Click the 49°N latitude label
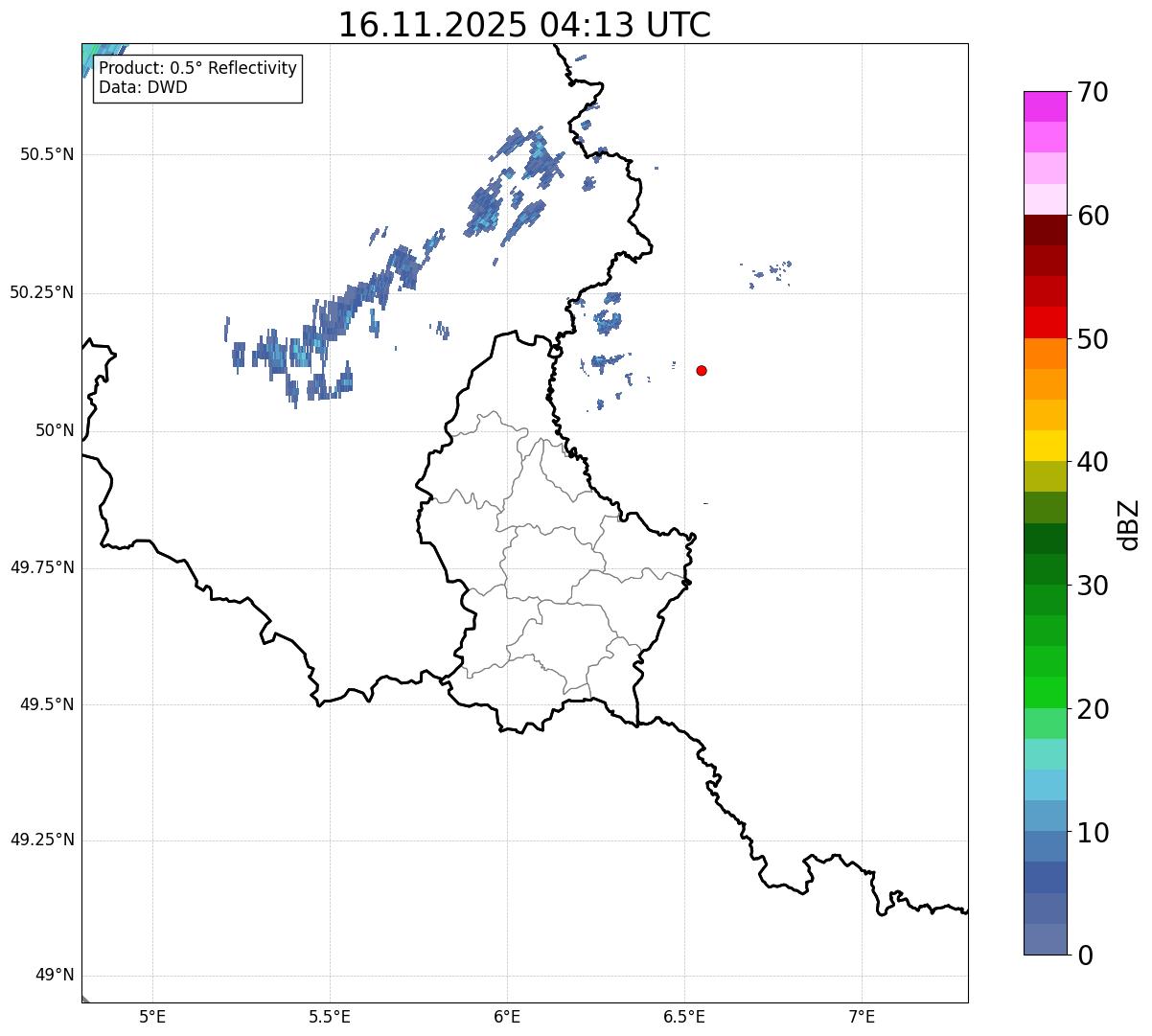1152x1036 pixels. [x=55, y=976]
